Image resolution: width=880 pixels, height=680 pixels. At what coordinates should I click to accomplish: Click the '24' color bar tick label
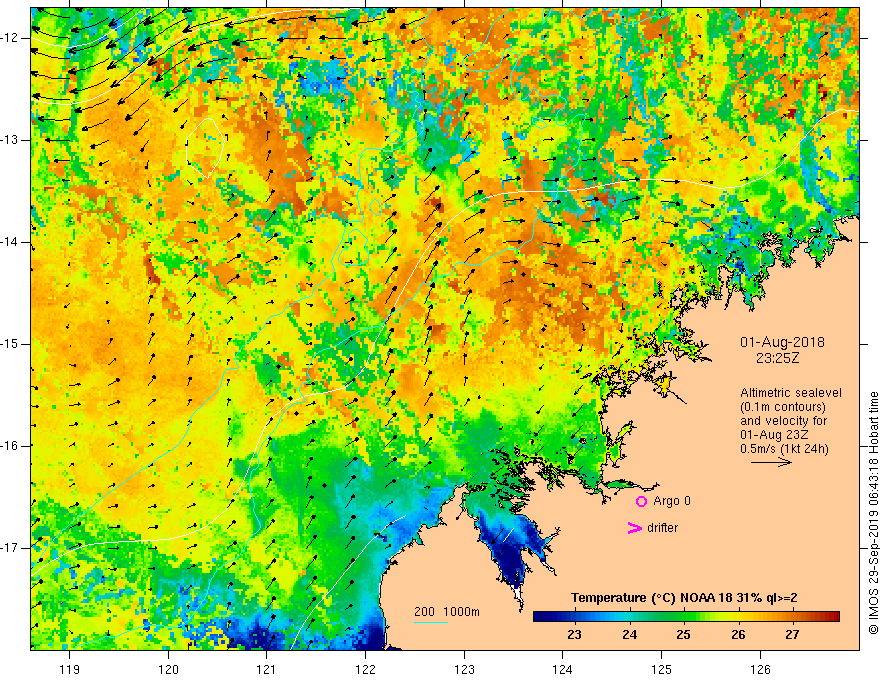(629, 635)
